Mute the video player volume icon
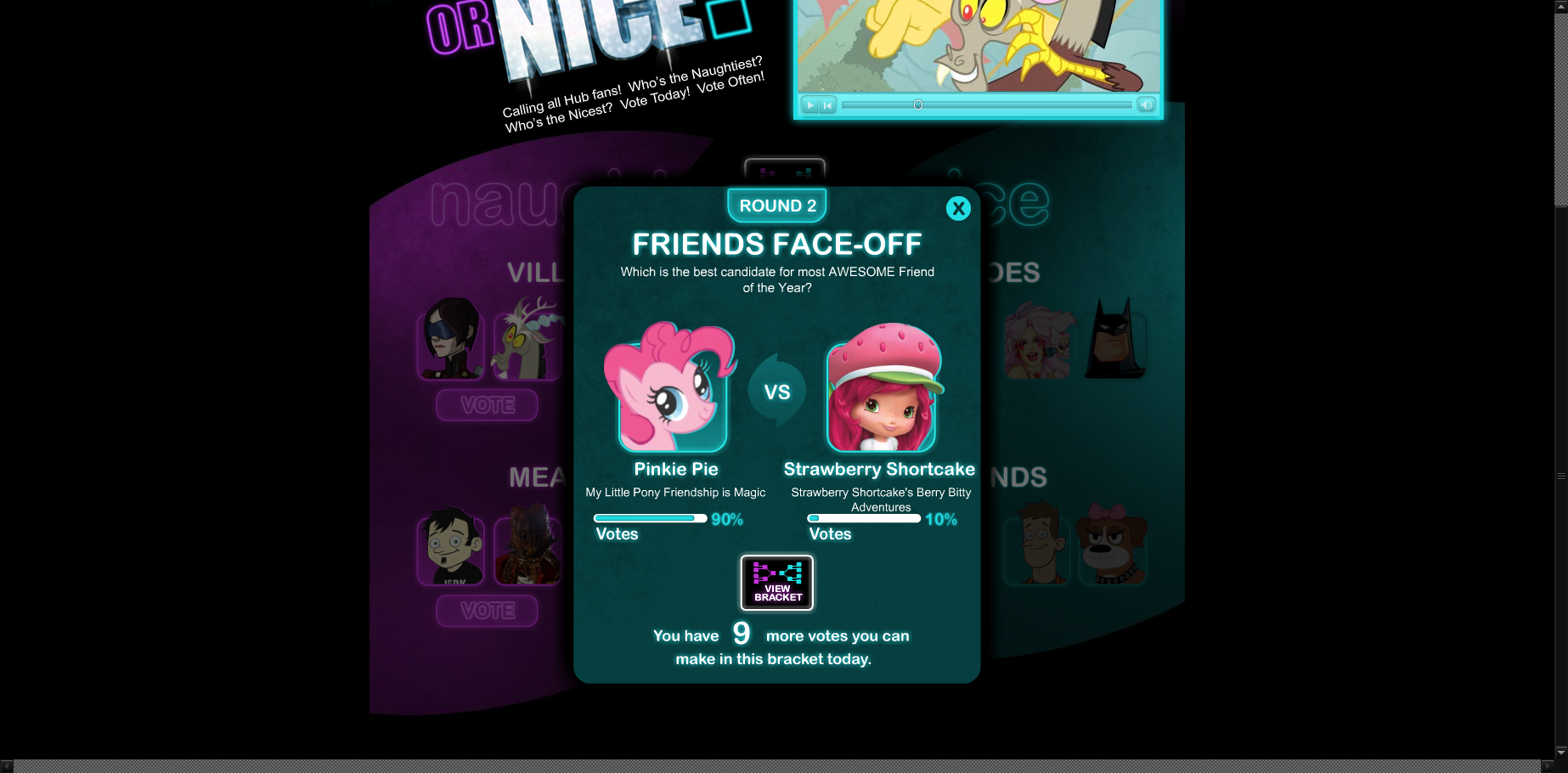This screenshot has width=1568, height=773. (x=1146, y=104)
